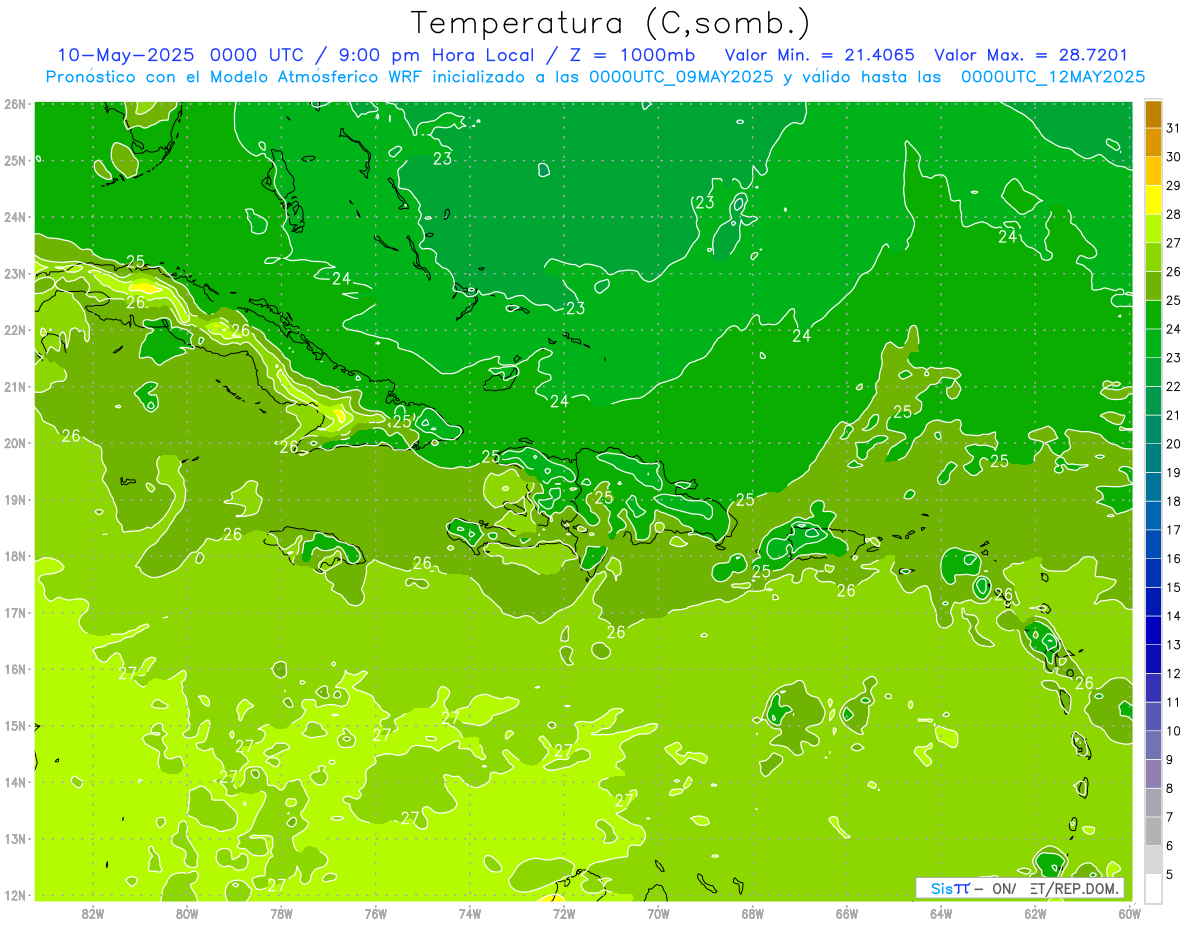Viewport: 1200px width, 927px height.
Task: Click the colorbar scale number 30
Action: click(x=1174, y=157)
